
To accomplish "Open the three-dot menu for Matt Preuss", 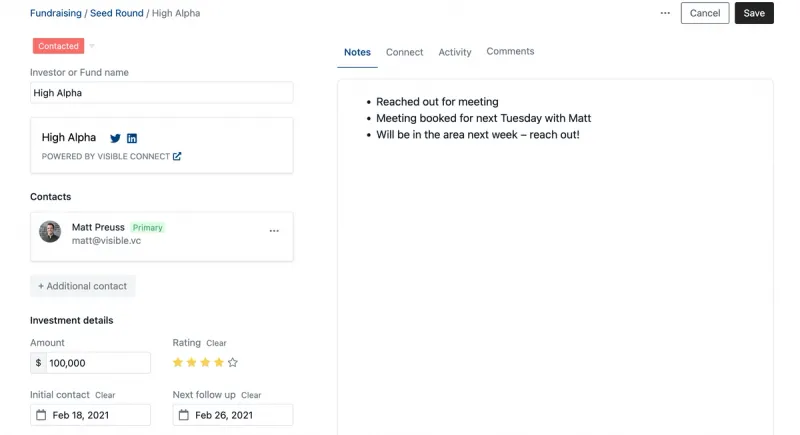I will 274,231.
